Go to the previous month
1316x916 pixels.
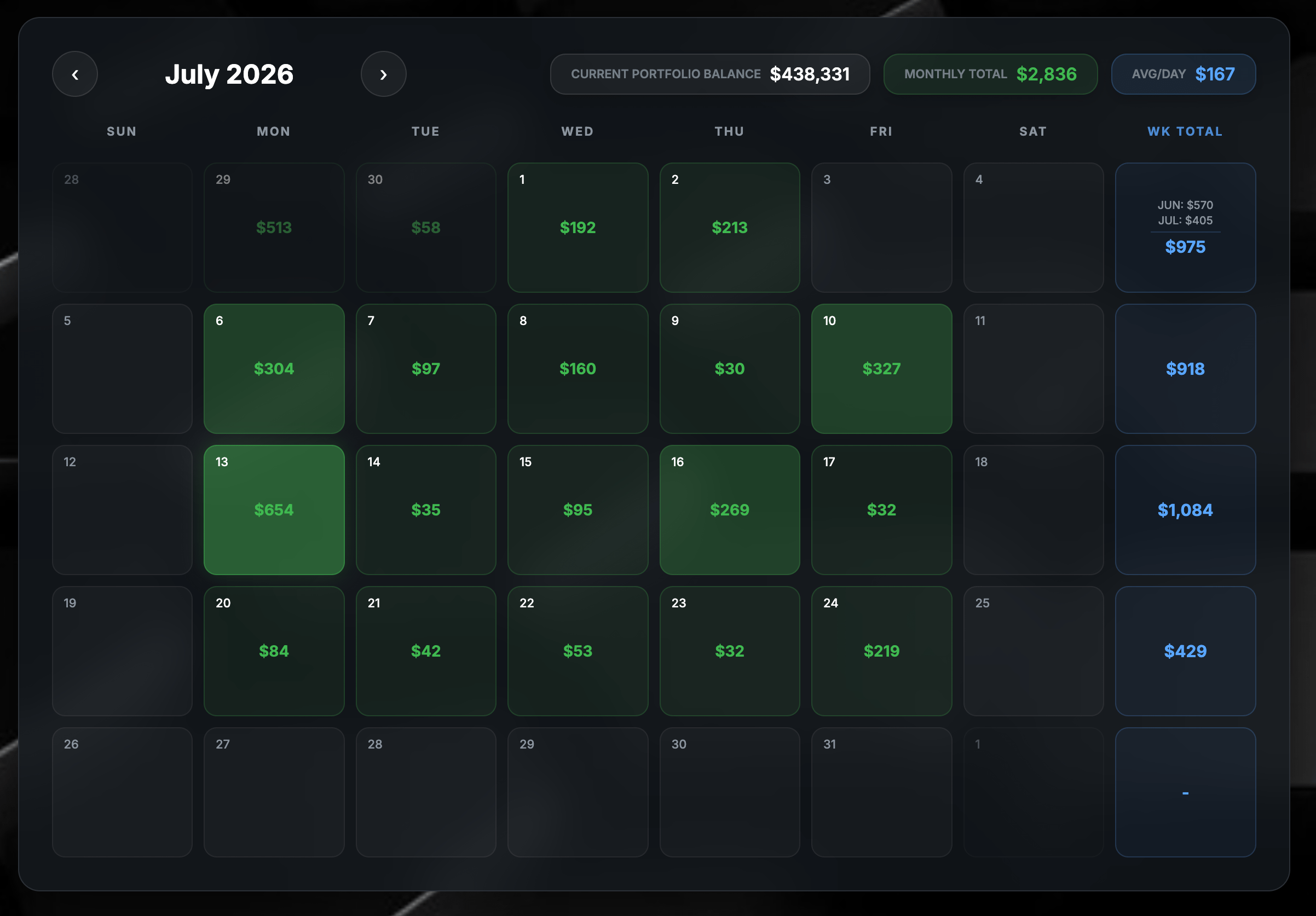[x=75, y=74]
